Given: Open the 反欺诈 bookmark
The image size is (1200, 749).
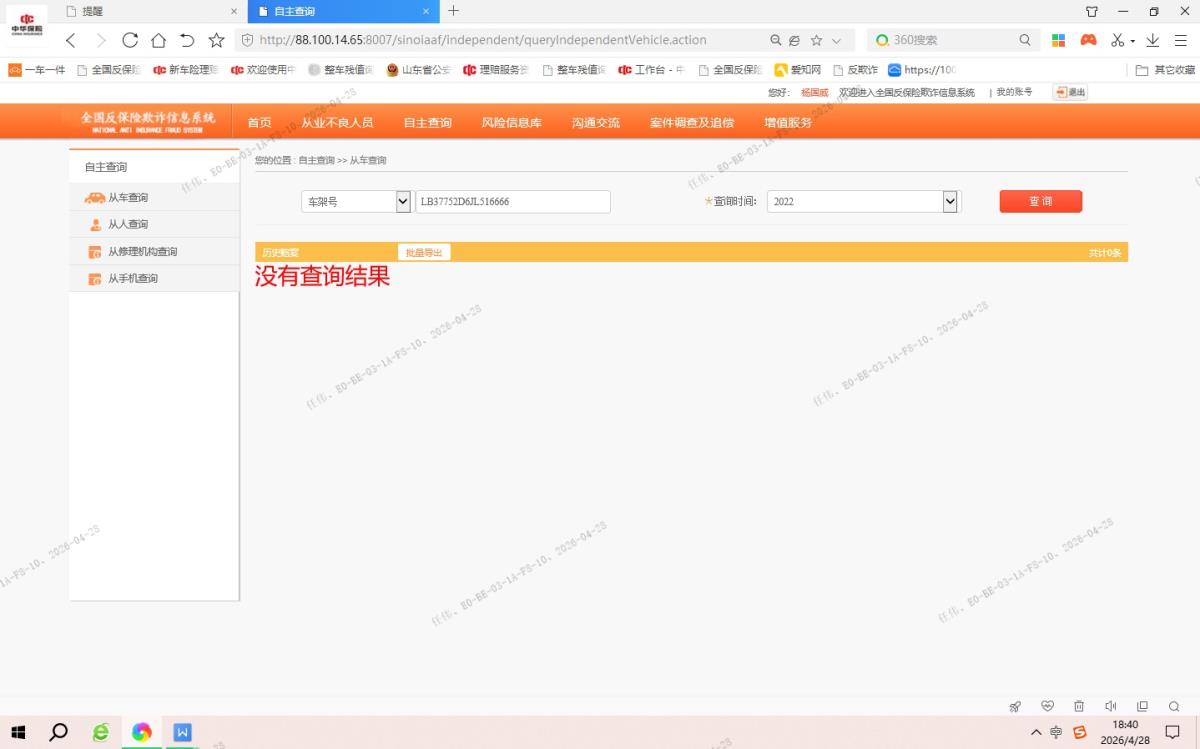Looking at the screenshot, I should click(855, 70).
